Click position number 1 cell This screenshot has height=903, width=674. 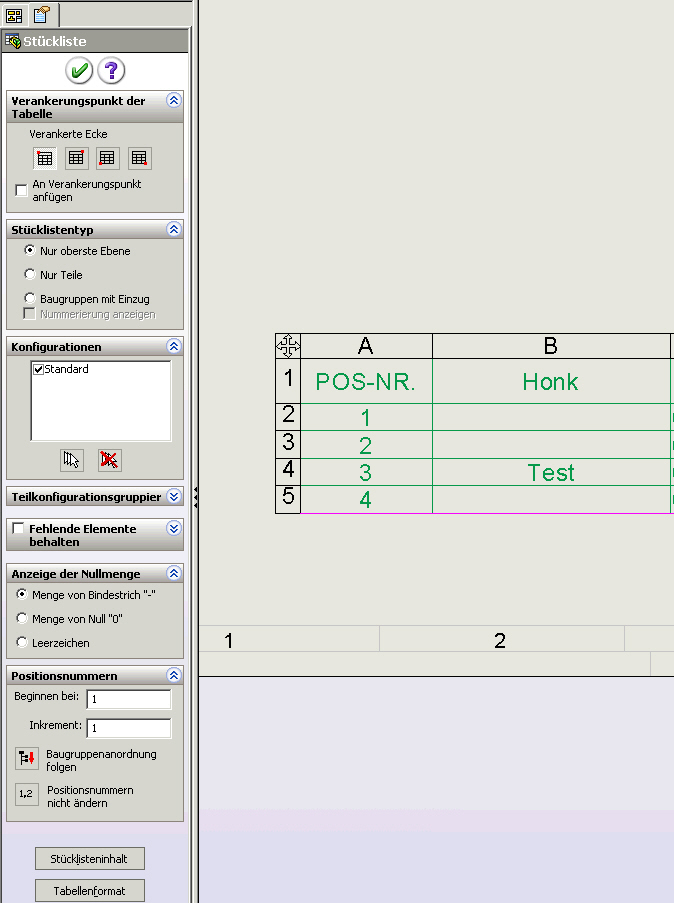click(x=366, y=417)
